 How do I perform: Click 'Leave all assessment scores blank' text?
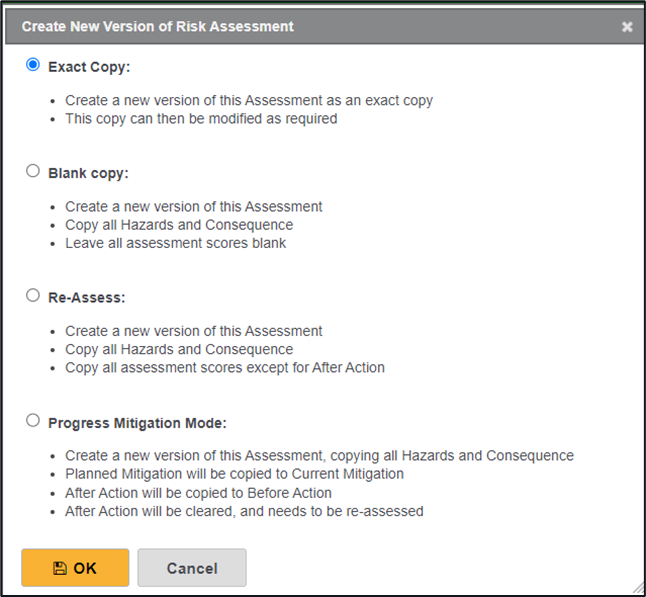tap(175, 243)
